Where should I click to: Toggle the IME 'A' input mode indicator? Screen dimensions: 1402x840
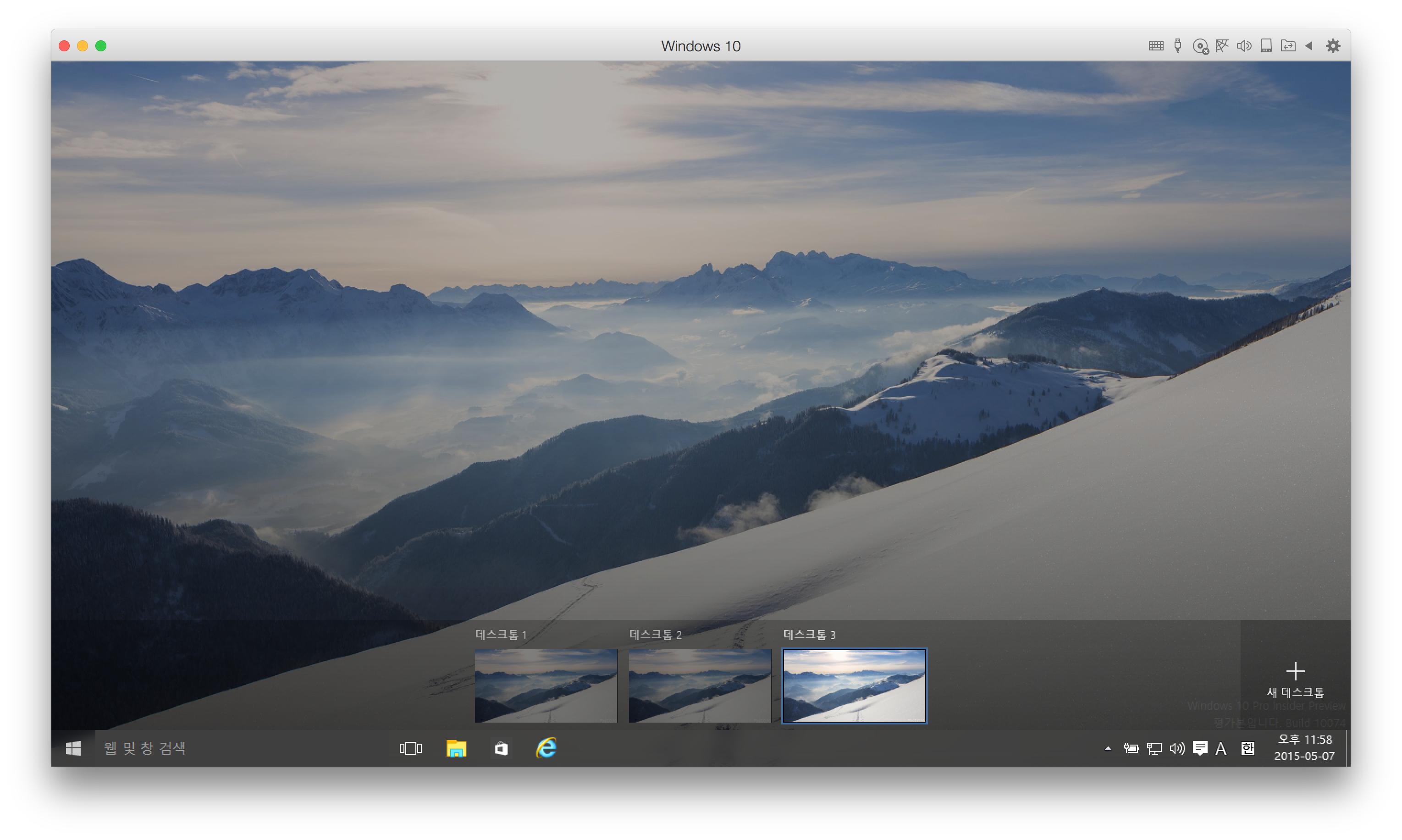pyautogui.click(x=1221, y=748)
